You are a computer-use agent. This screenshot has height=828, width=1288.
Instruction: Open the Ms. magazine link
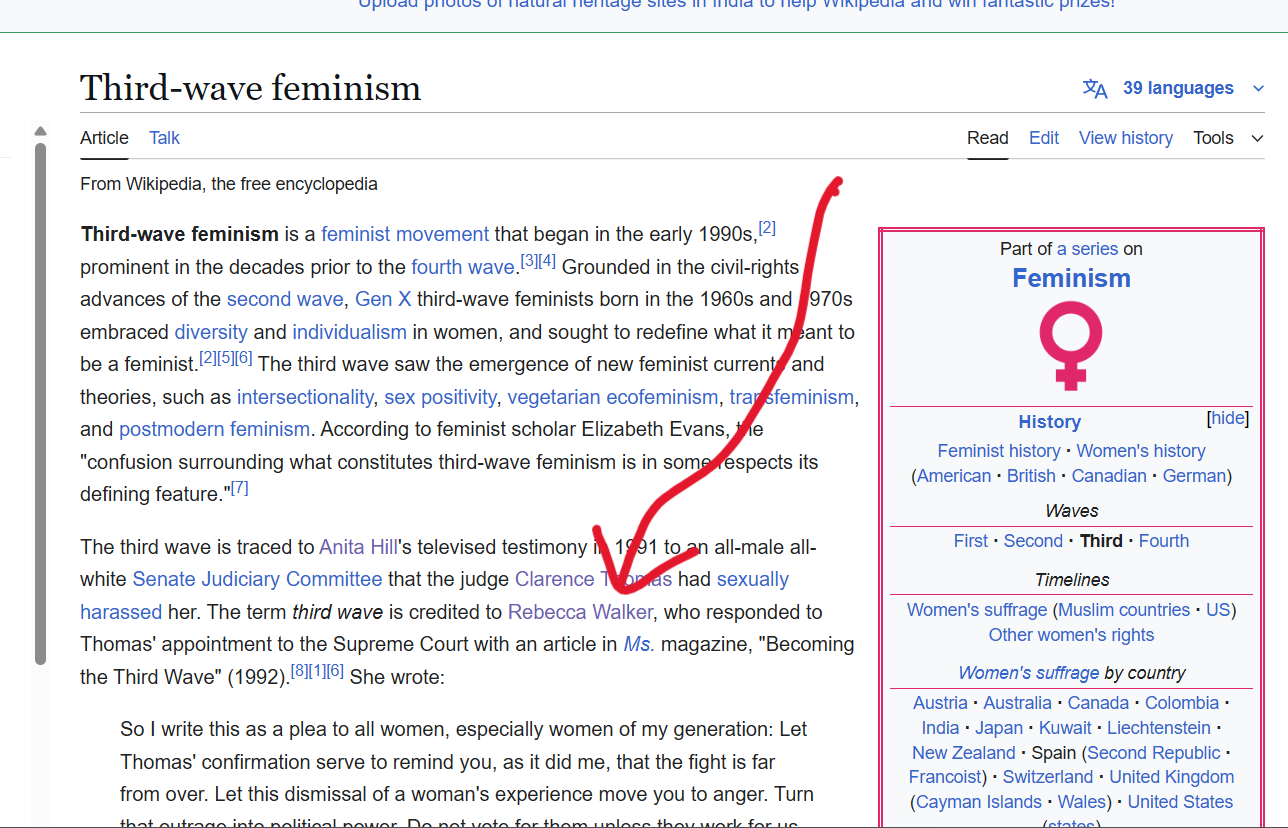[639, 644]
